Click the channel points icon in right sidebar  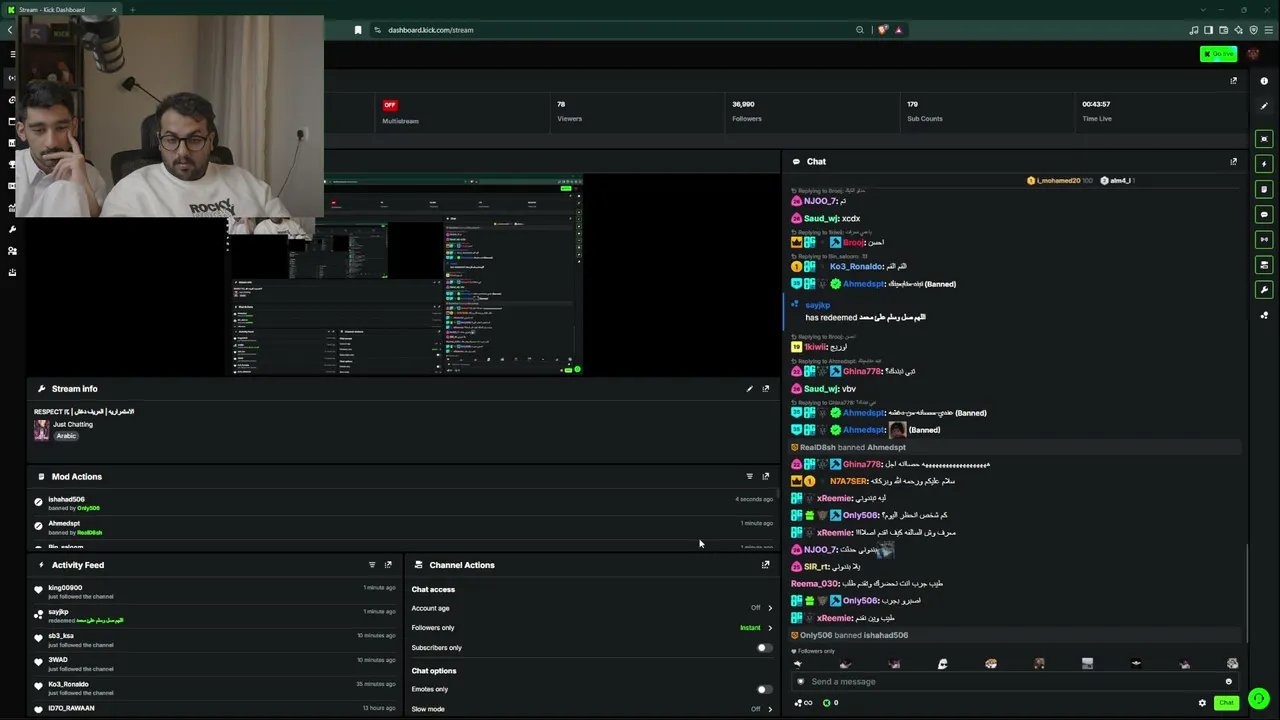coord(1264,315)
